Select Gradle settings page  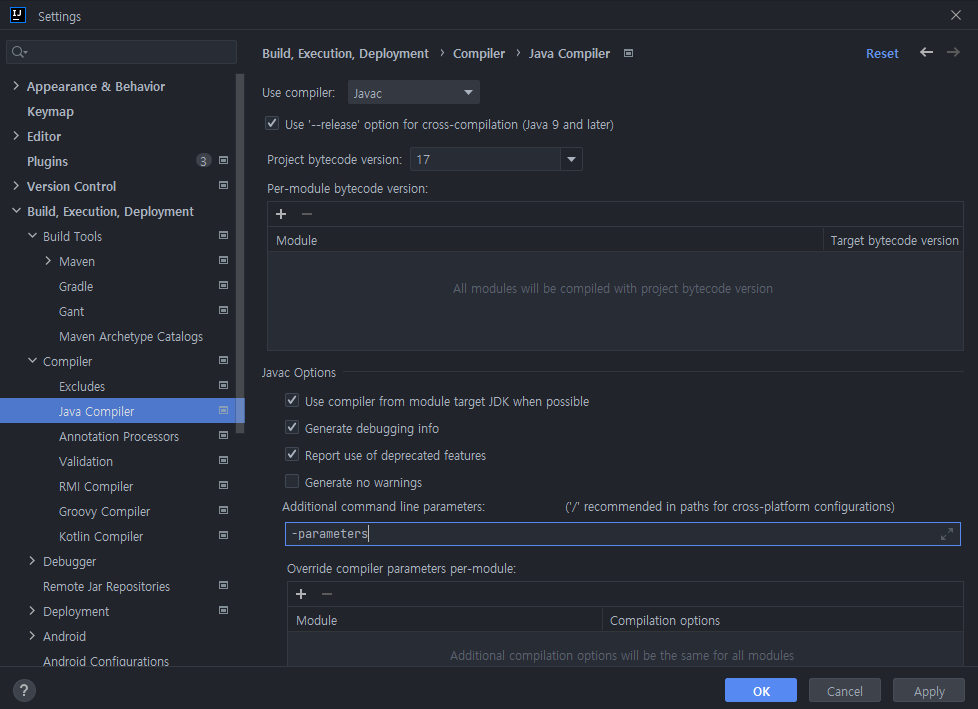(76, 286)
